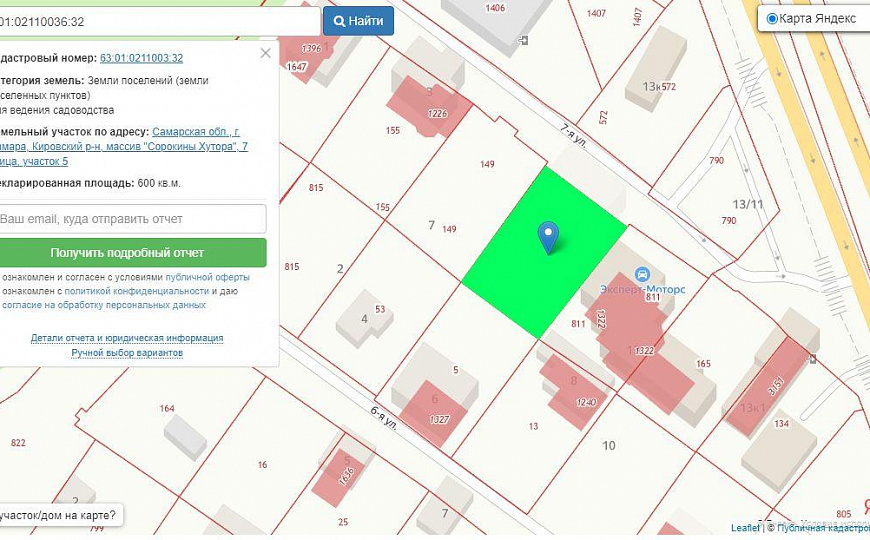The image size is (870, 540).
Task: Open cadastral number 63:01:0211003:32 link
Action: [x=141, y=59]
